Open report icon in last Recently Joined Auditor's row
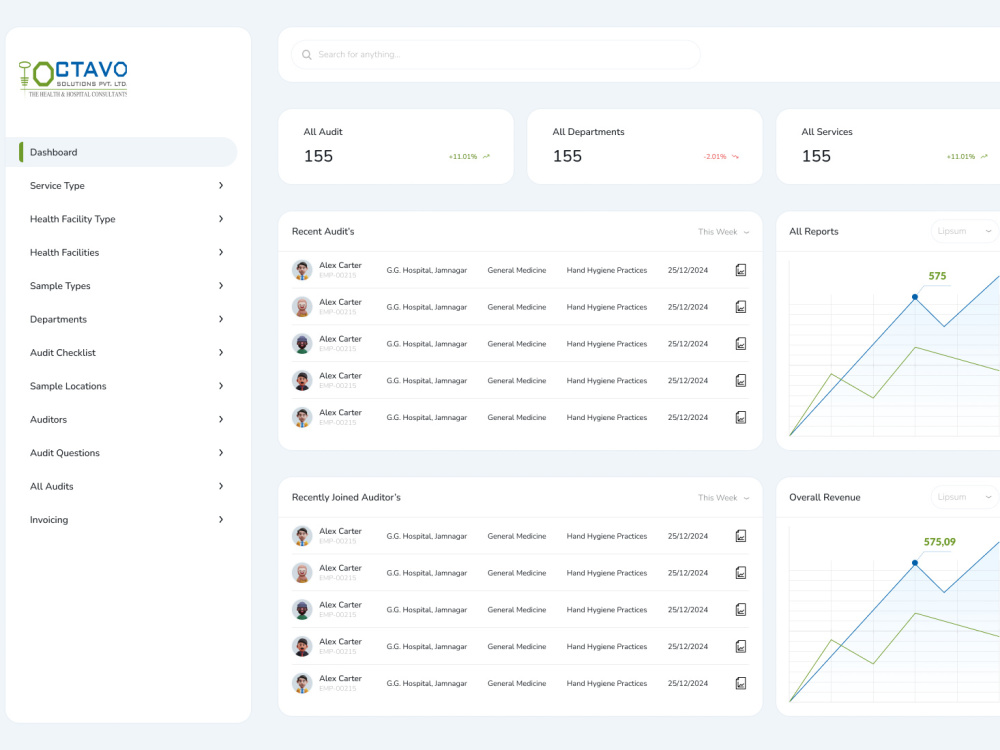The image size is (1000, 750). (740, 684)
